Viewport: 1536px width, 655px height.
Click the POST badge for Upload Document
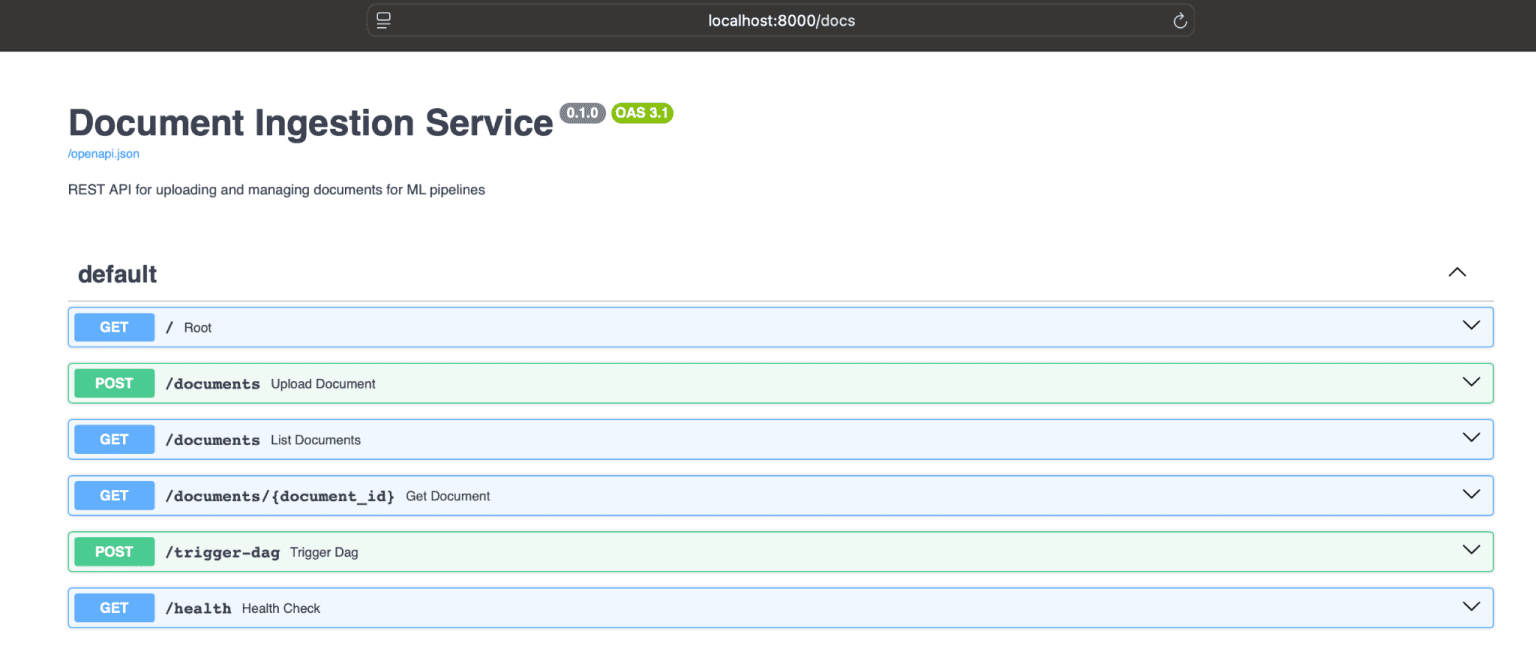pyautogui.click(x=114, y=383)
